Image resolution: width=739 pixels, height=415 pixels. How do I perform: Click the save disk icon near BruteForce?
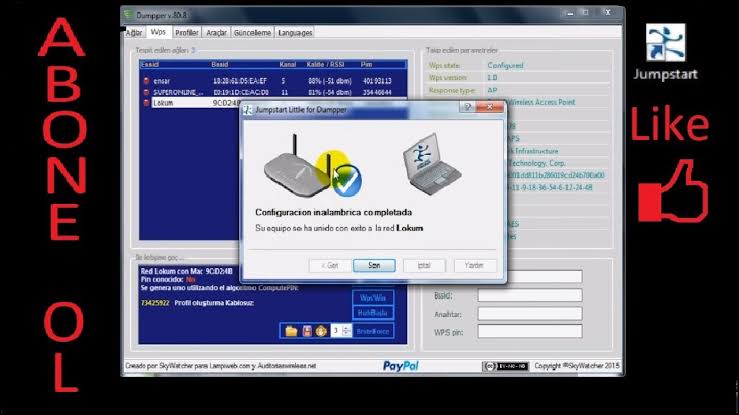point(307,331)
